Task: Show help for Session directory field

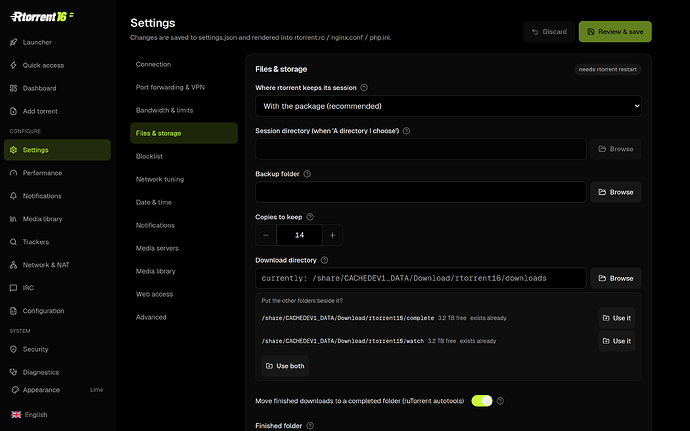Action: (x=406, y=131)
